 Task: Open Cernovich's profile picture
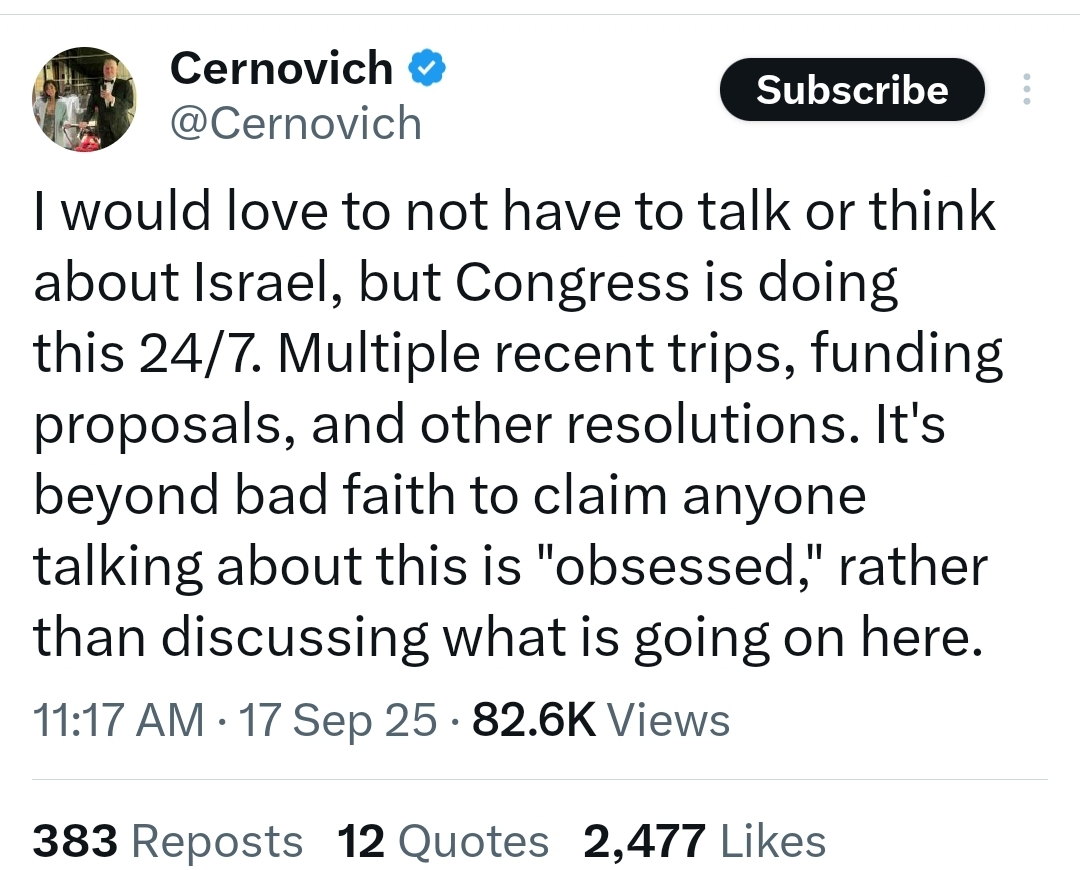tap(84, 100)
